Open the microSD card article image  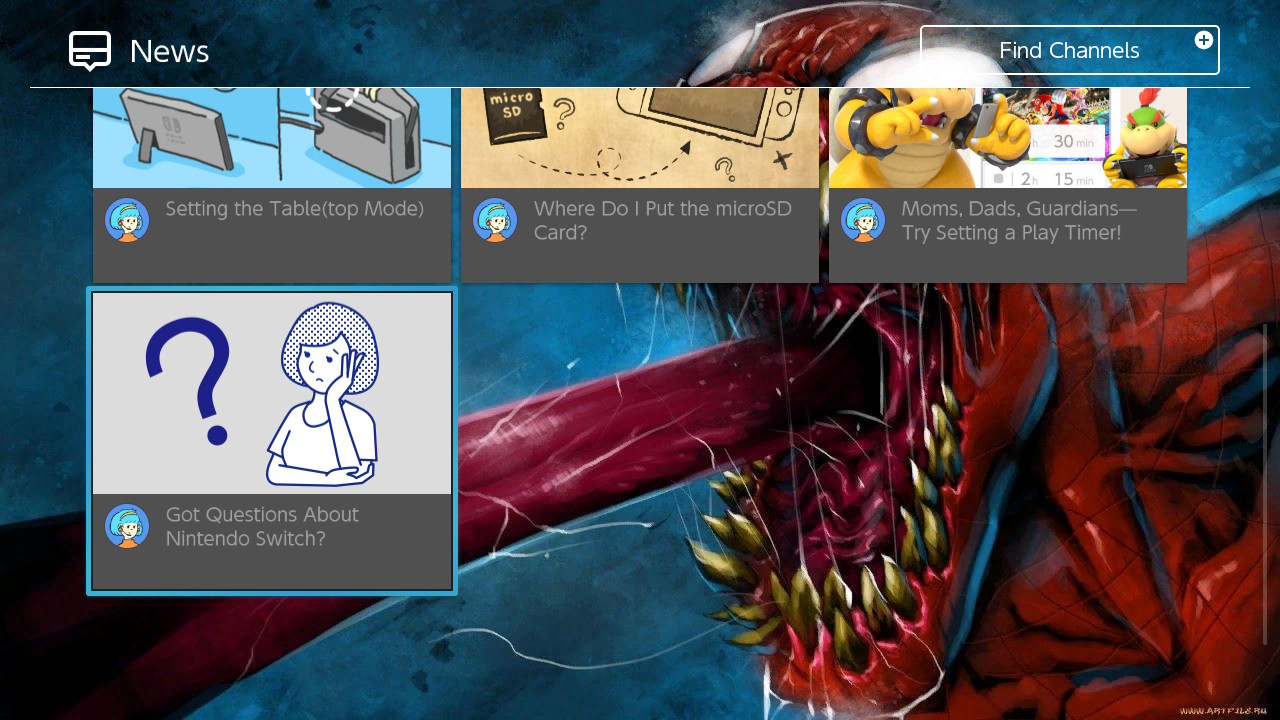640,138
